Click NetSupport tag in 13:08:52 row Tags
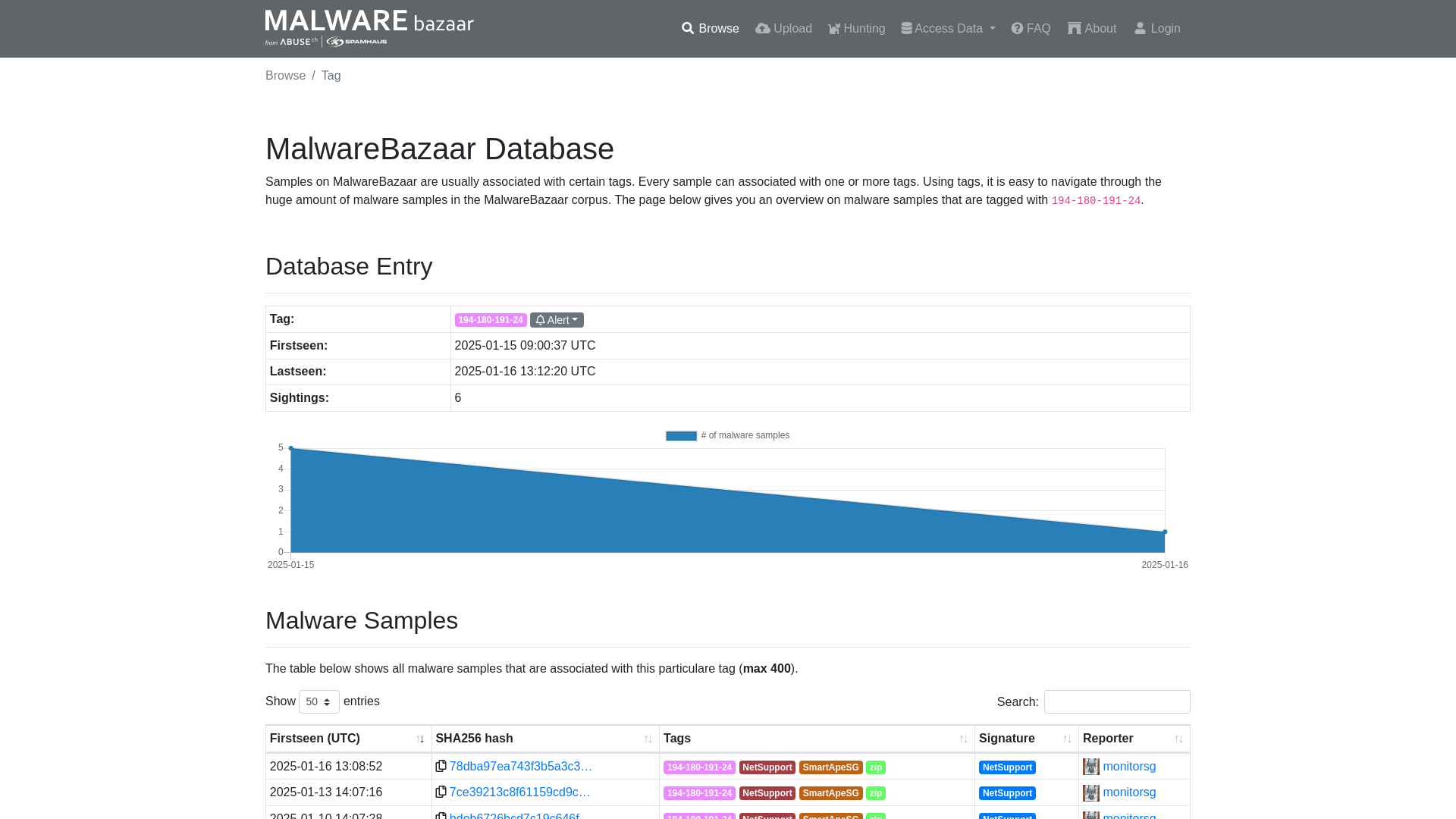The width and height of the screenshot is (1456, 819). coord(767,767)
